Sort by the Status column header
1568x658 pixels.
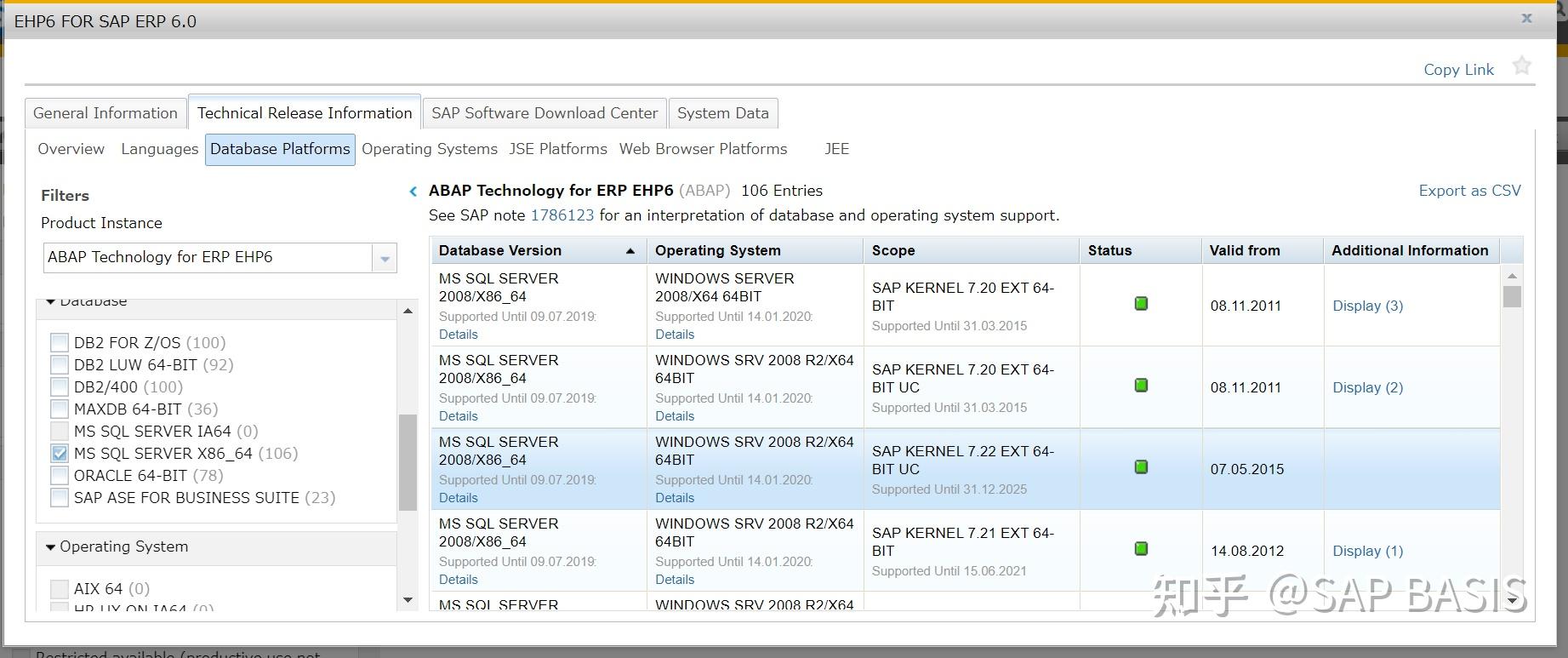pyautogui.click(x=1141, y=250)
